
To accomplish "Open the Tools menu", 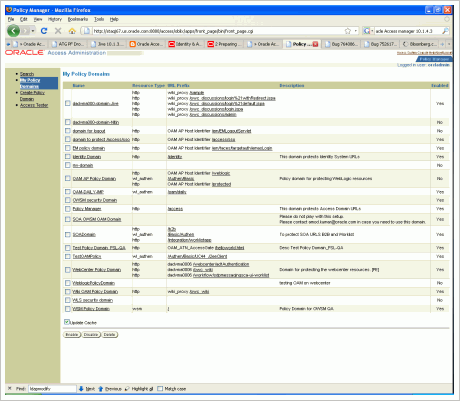I will click(99, 19).
